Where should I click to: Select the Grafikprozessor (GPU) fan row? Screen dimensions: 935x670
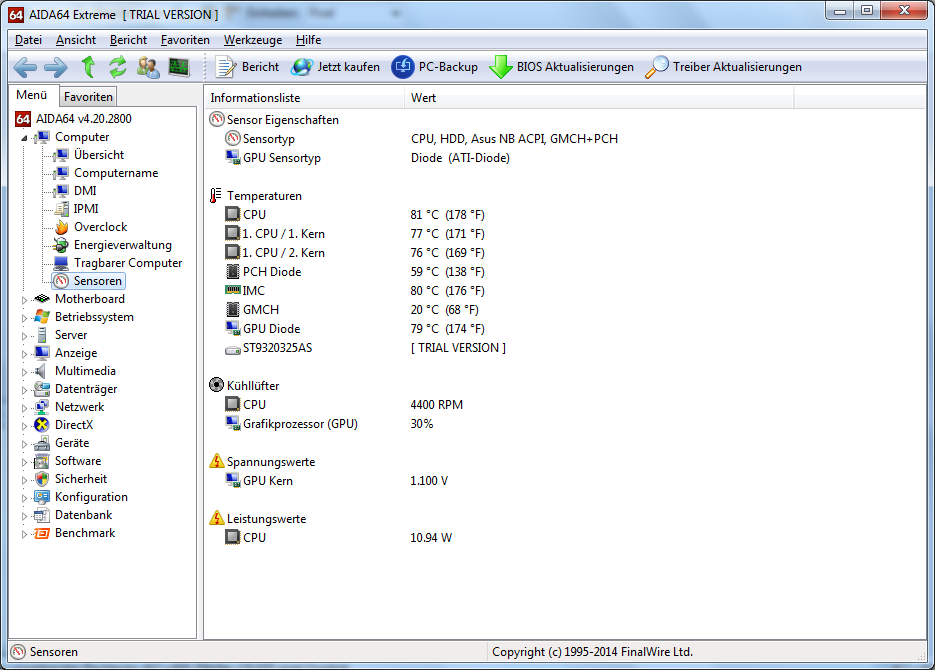(329, 424)
